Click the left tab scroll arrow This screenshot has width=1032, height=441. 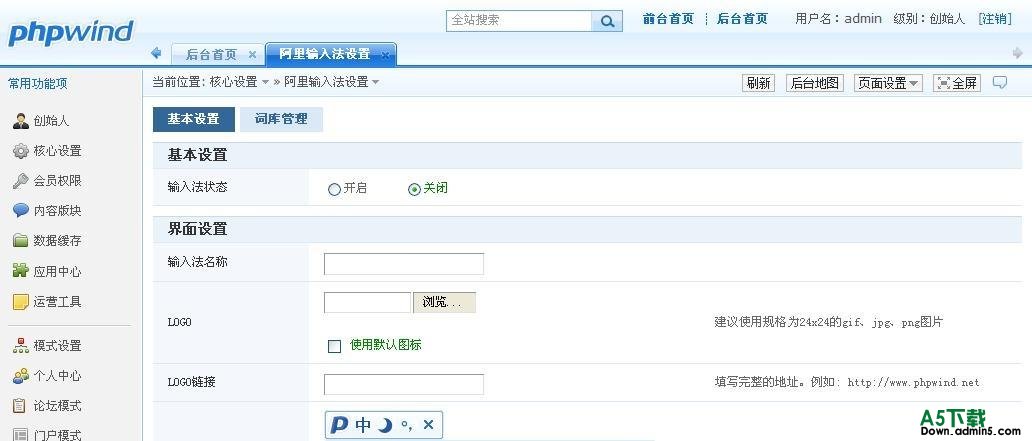pos(156,53)
